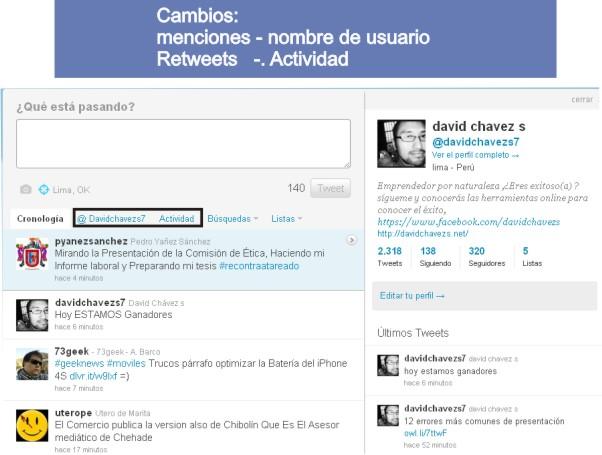Expand the Listas dropdown
Viewport: 602px width, 455px height.
tap(286, 219)
